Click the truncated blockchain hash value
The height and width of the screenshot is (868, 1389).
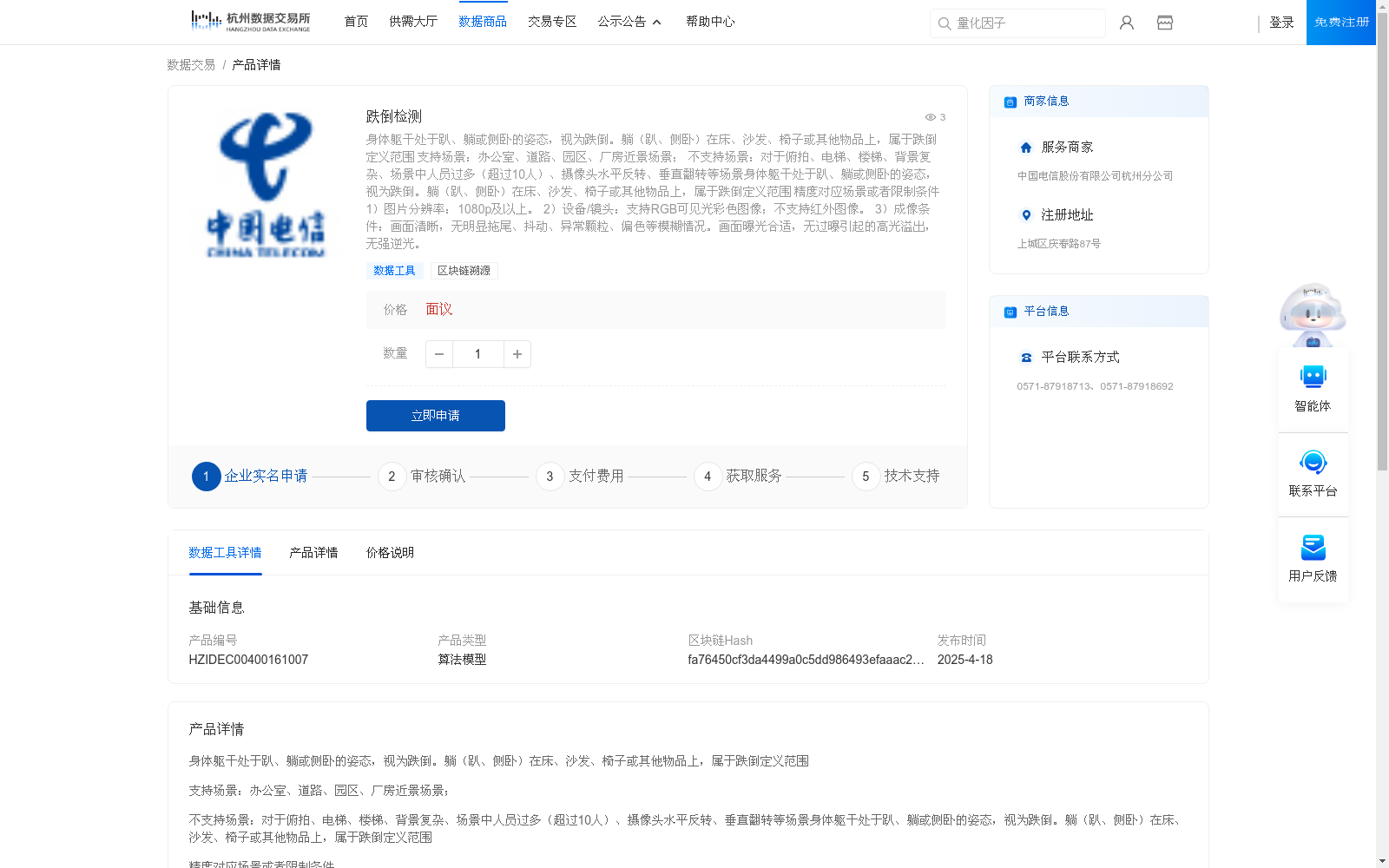[x=806, y=660]
